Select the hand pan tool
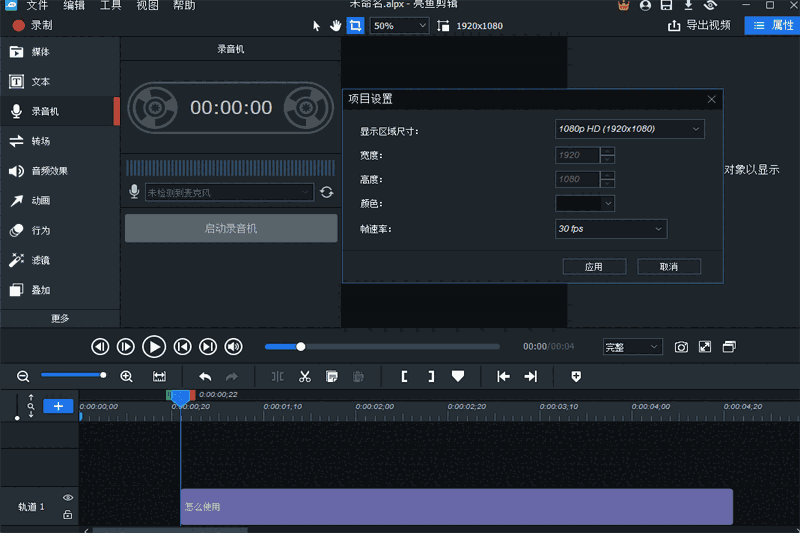 [x=336, y=25]
